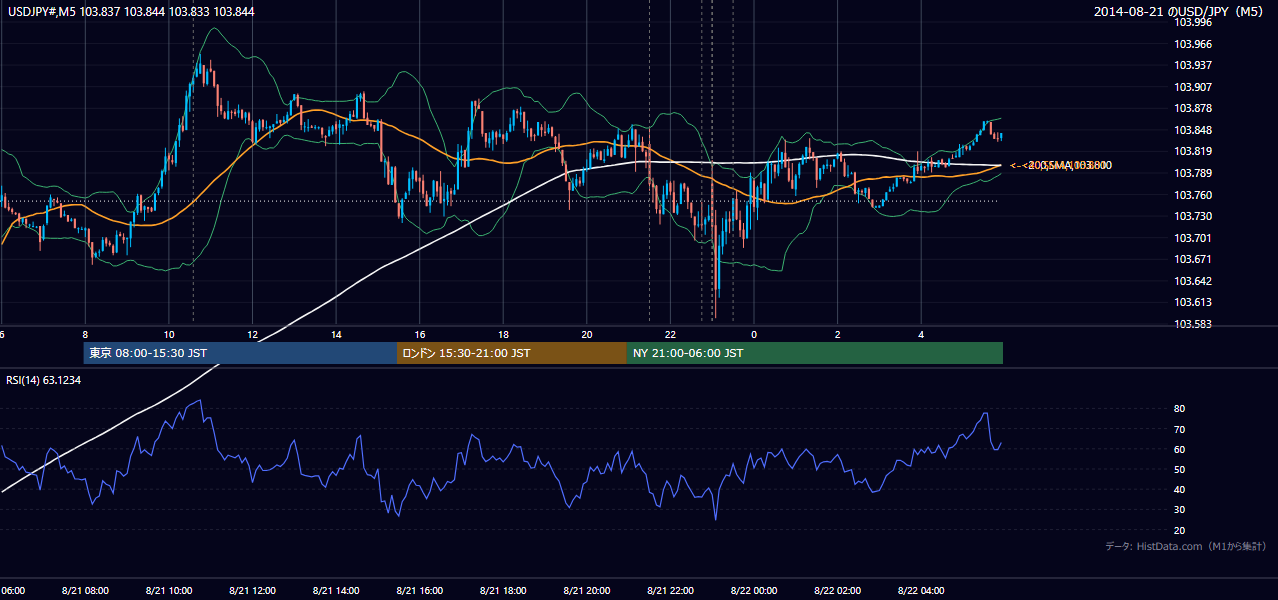The height and width of the screenshot is (600, 1278).
Task: Click the 103.789 price axis label
Action: (1194, 174)
